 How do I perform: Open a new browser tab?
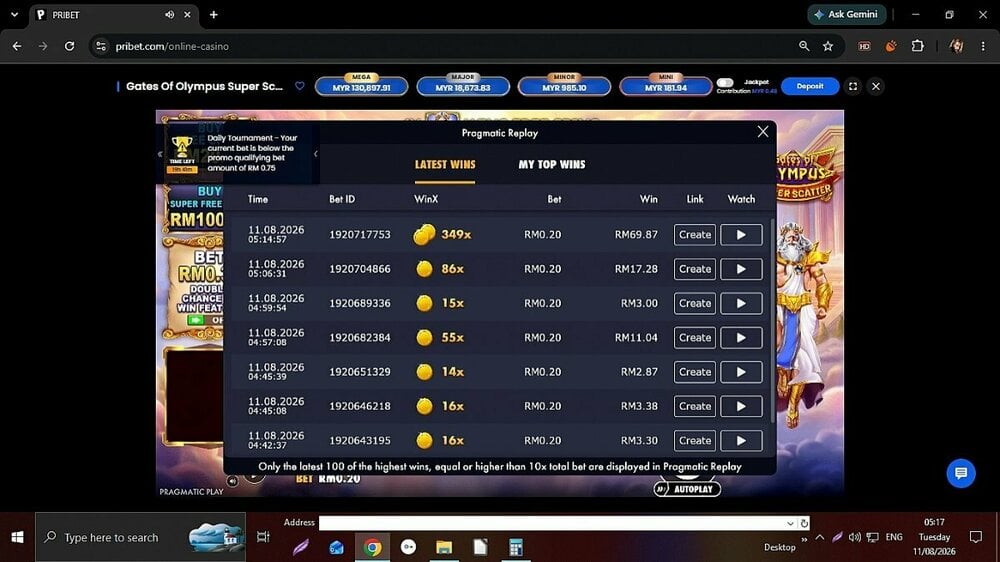[214, 15]
